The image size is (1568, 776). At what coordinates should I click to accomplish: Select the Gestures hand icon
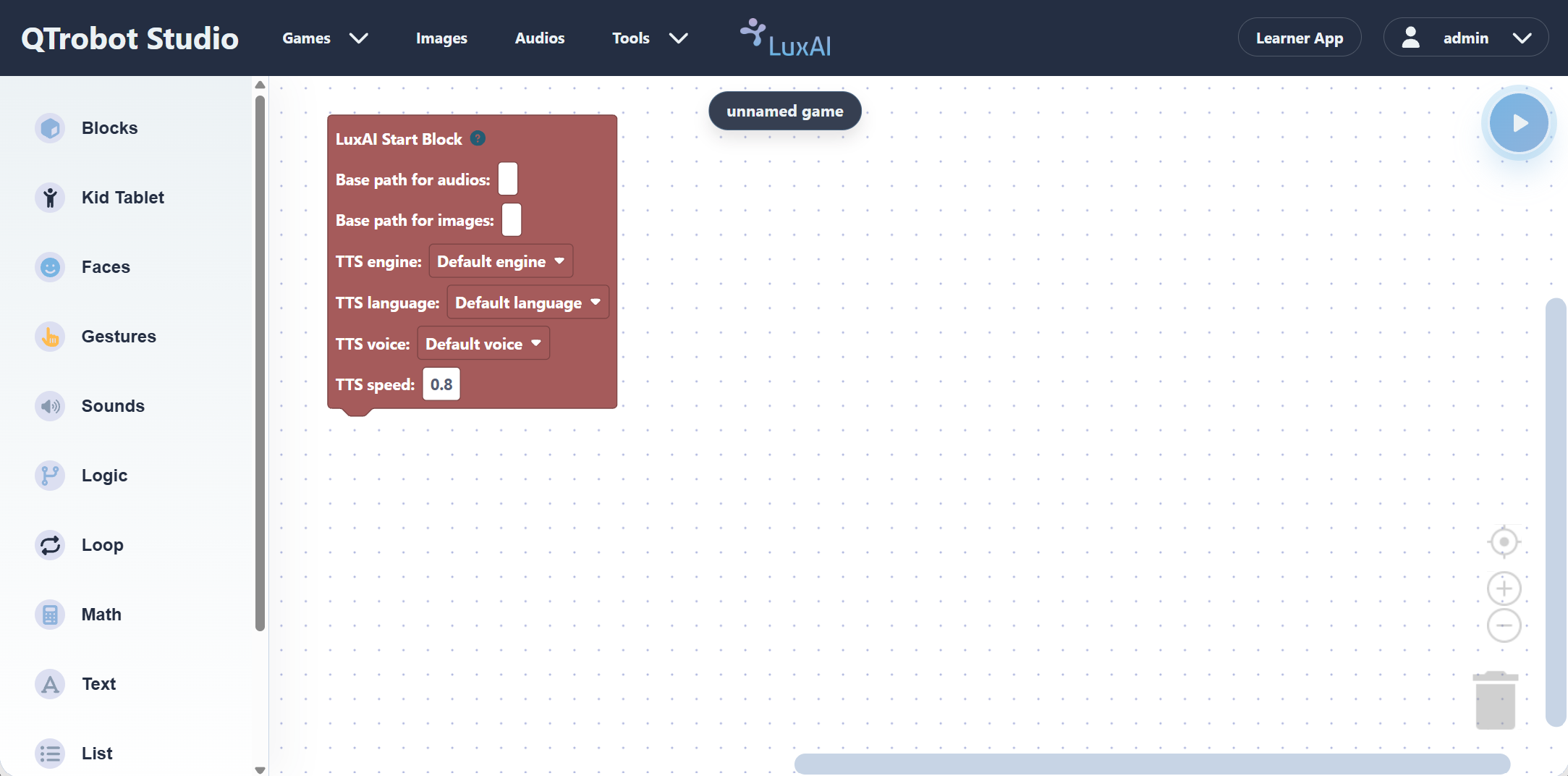click(50, 337)
